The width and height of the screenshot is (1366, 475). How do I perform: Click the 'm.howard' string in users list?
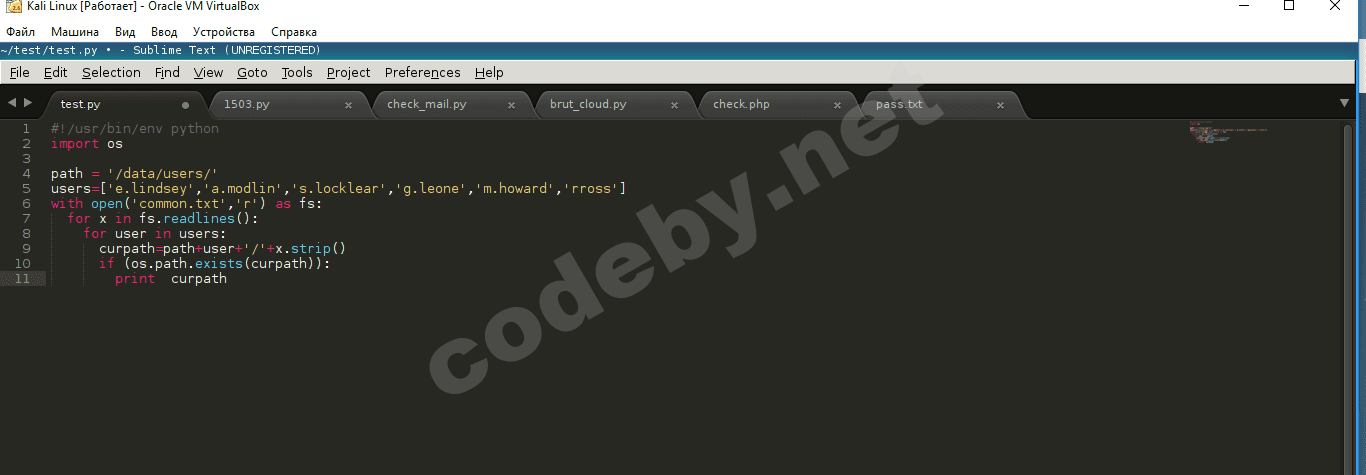click(514, 188)
